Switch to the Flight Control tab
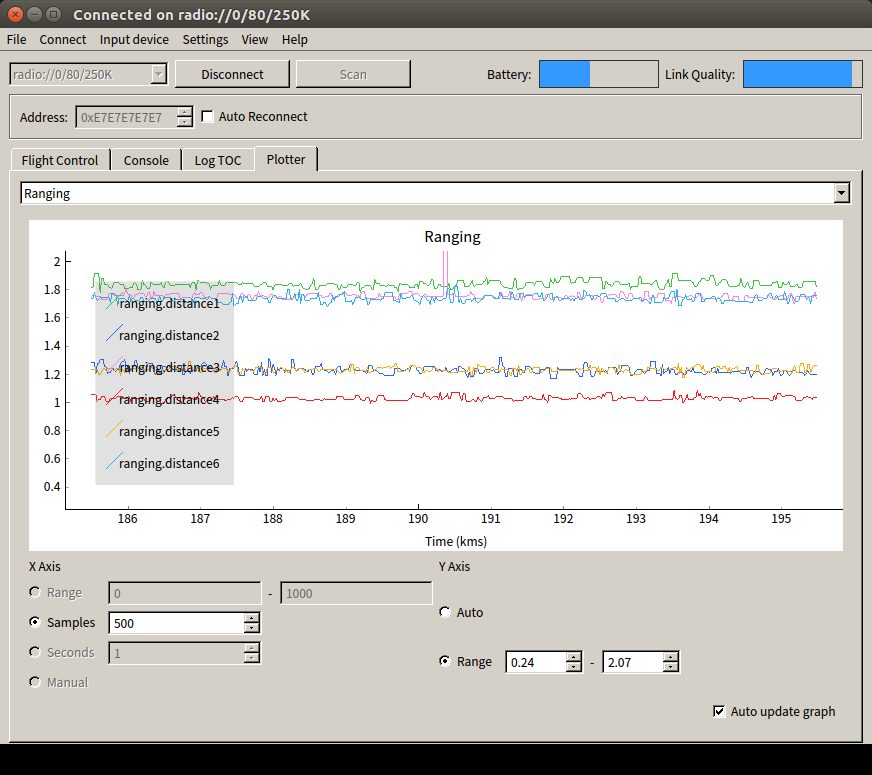This screenshot has width=872, height=775. (60, 160)
